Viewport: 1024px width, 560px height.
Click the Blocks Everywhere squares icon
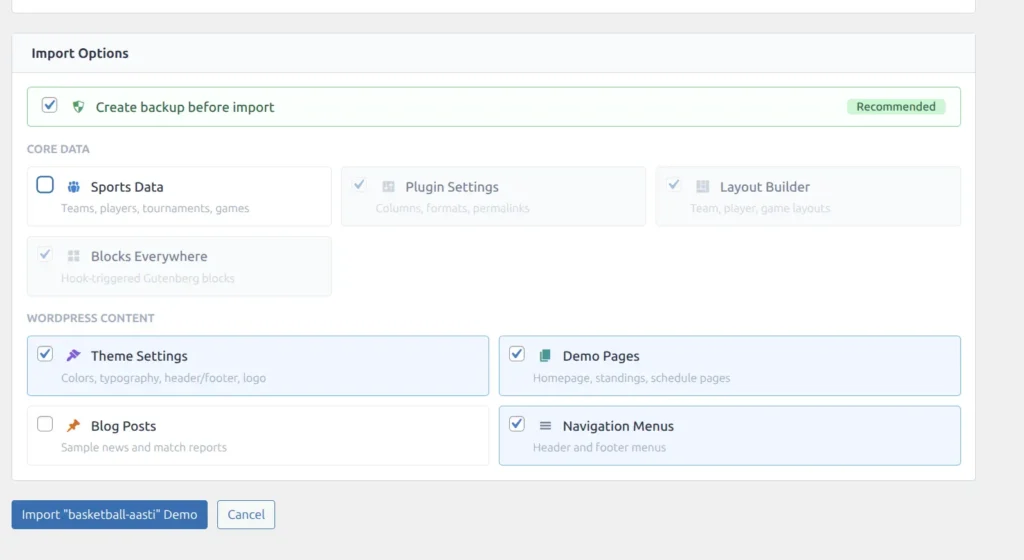pos(74,257)
